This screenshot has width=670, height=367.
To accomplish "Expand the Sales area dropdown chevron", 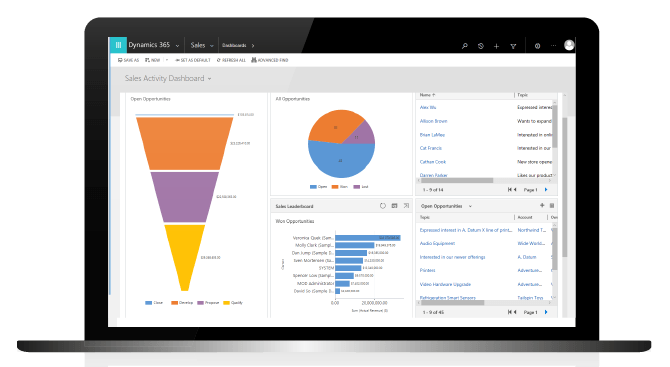I will 212,46.
